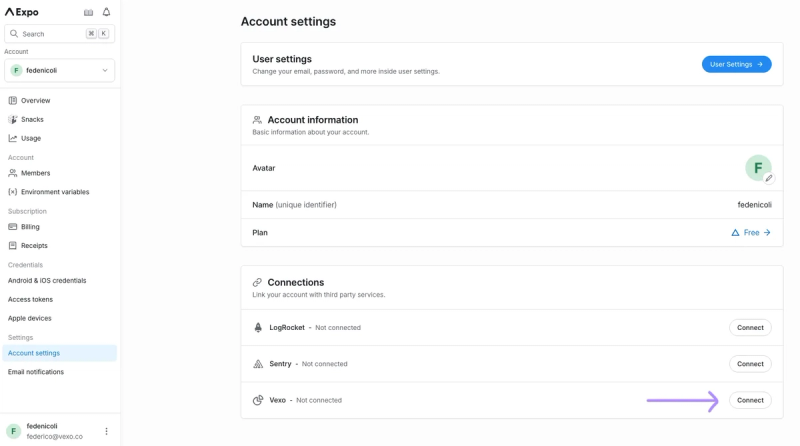
Task: Open the documentation book icon
Action: (x=88, y=12)
